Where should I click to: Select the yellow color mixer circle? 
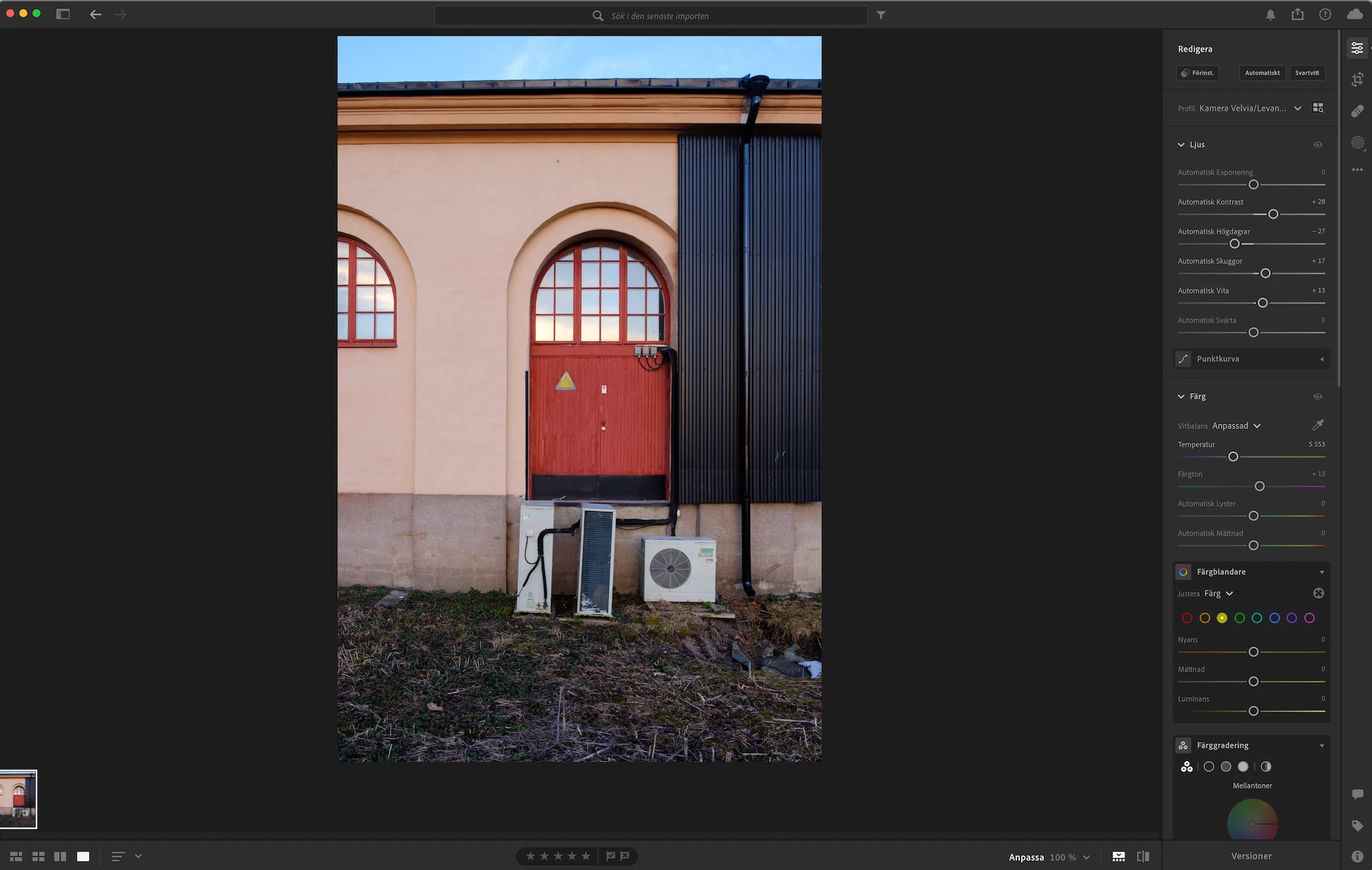[x=1221, y=618]
